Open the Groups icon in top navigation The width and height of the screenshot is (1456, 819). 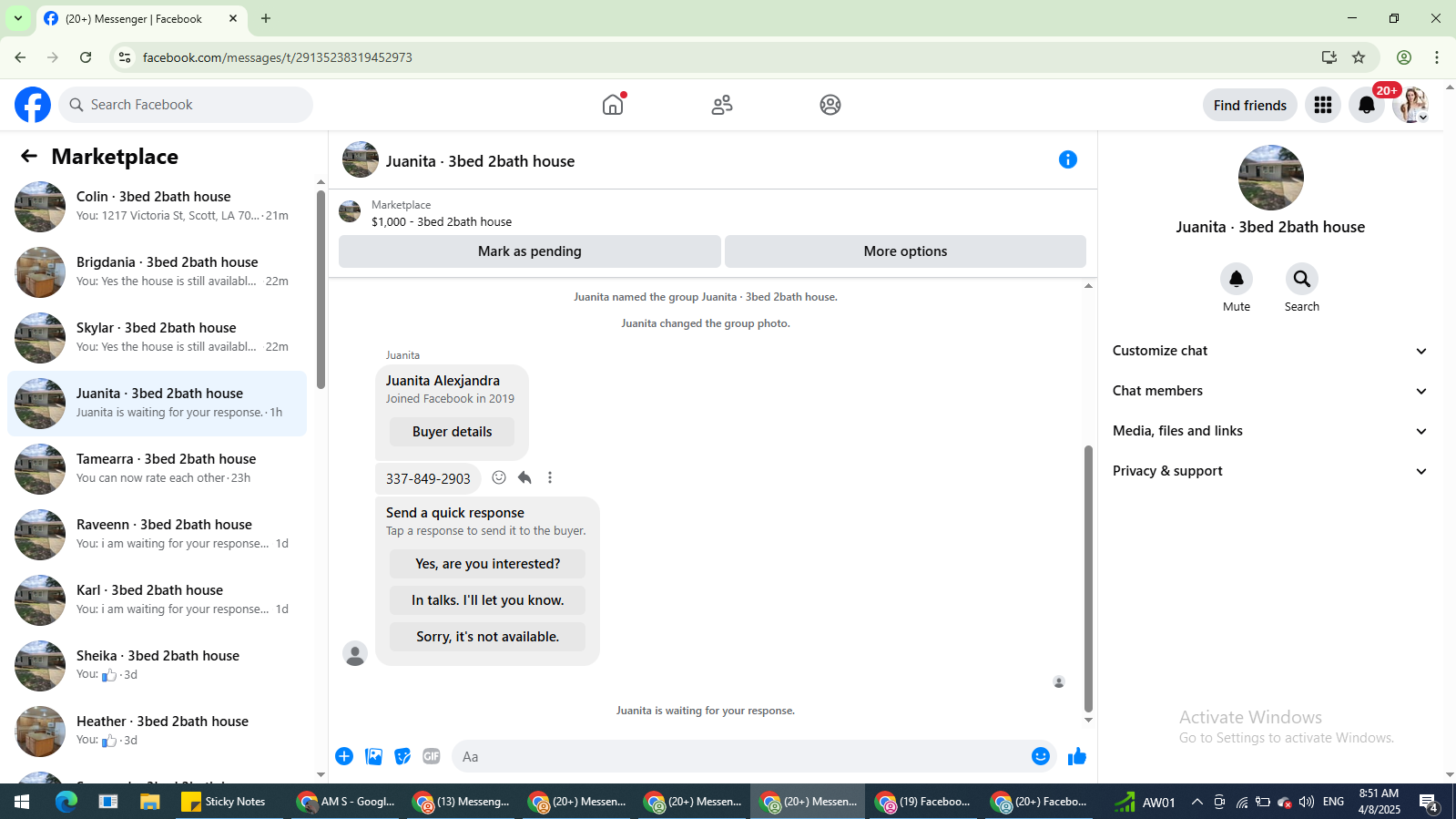[830, 105]
